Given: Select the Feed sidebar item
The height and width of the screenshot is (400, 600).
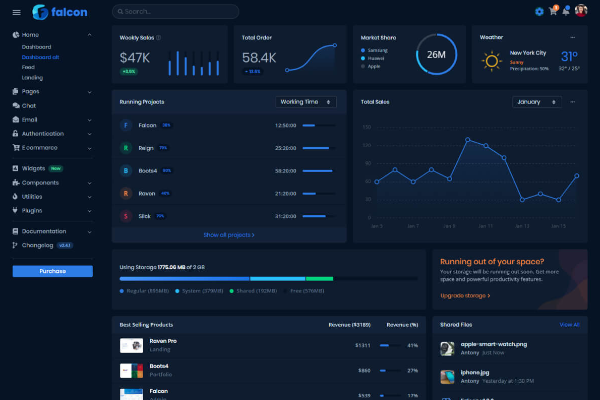Looking at the screenshot, I should tap(27, 67).
